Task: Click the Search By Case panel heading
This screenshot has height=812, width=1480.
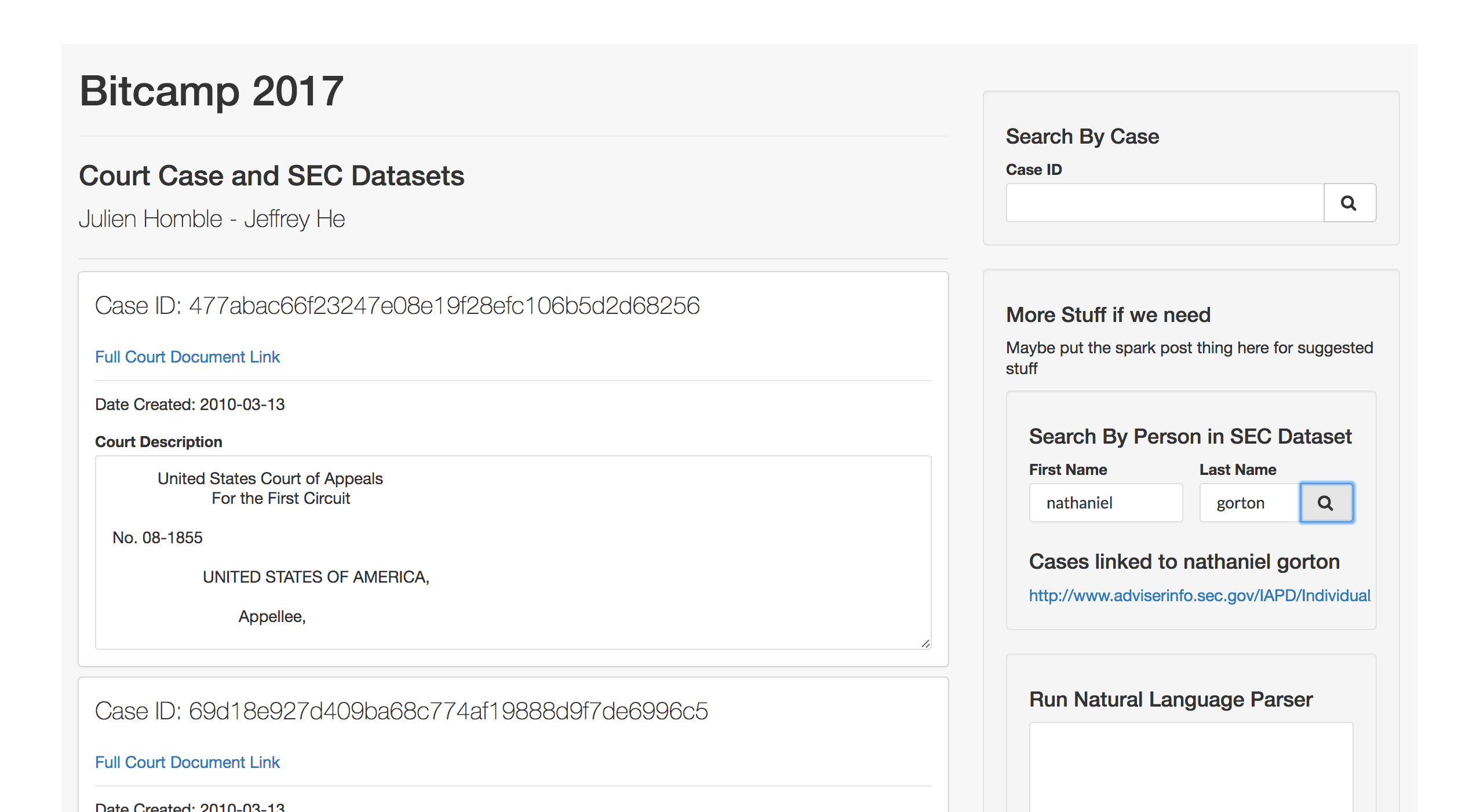Action: coord(1082,137)
